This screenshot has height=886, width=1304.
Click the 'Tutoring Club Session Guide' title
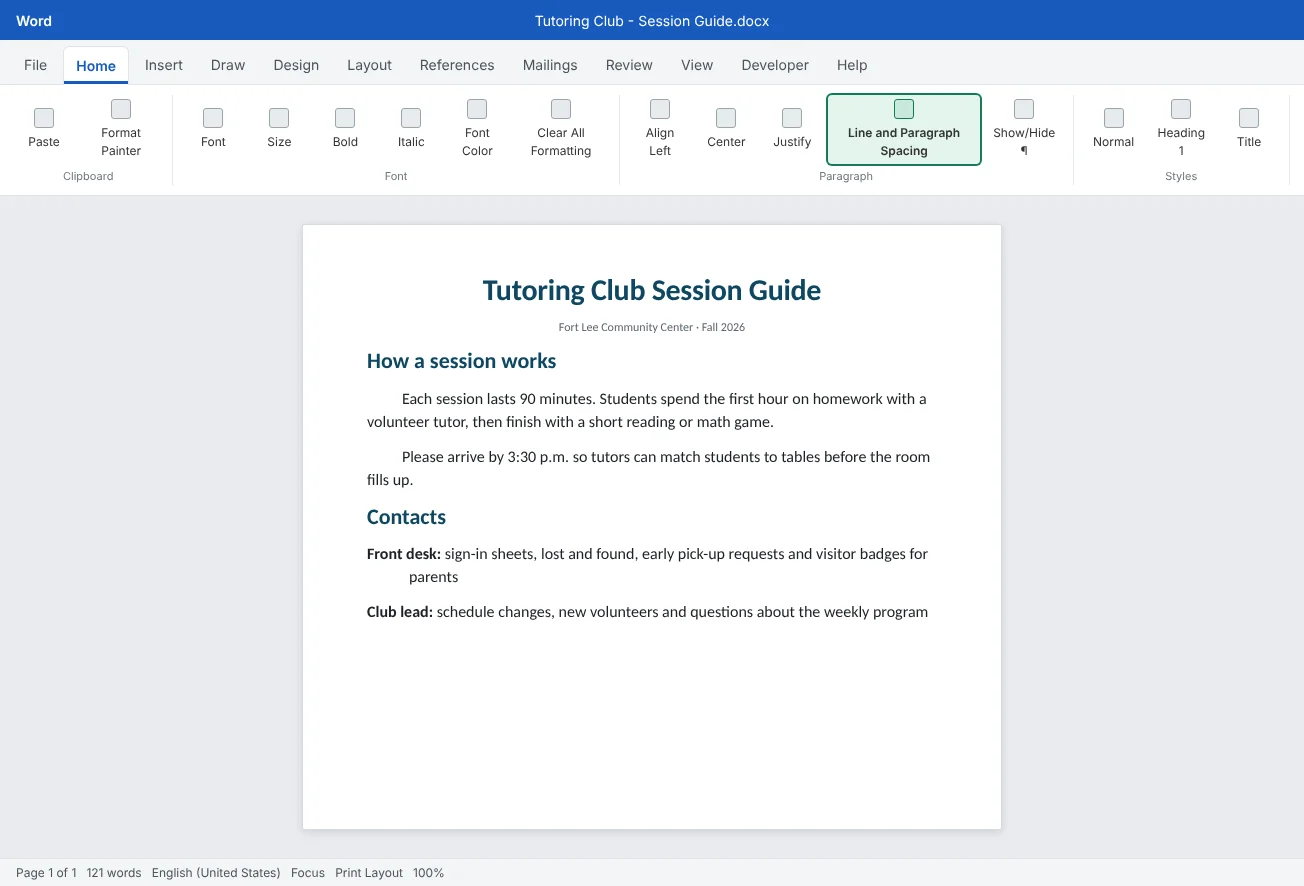tap(652, 291)
